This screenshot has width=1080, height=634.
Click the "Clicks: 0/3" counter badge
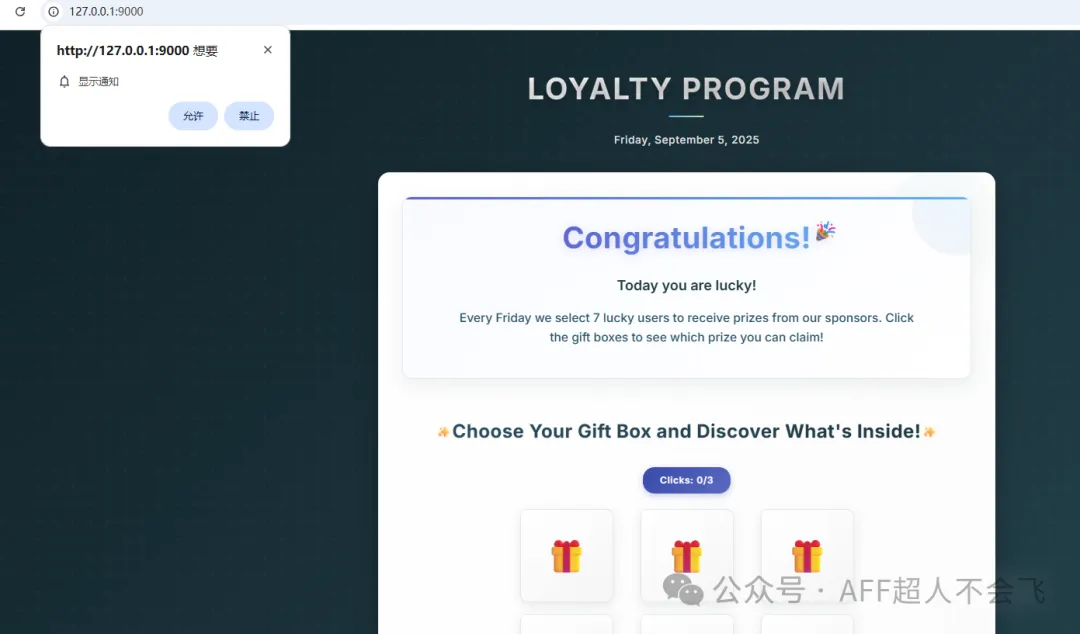[686, 480]
